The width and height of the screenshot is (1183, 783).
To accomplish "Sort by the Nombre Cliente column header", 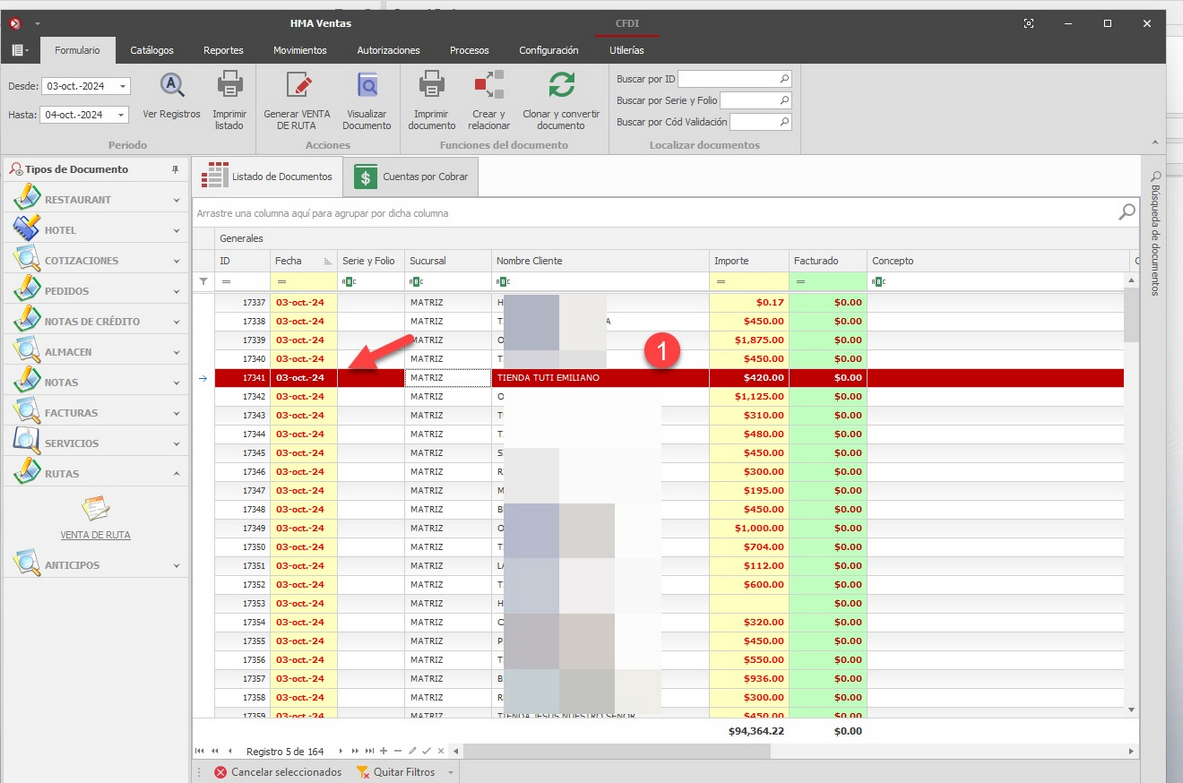I will coord(600,261).
